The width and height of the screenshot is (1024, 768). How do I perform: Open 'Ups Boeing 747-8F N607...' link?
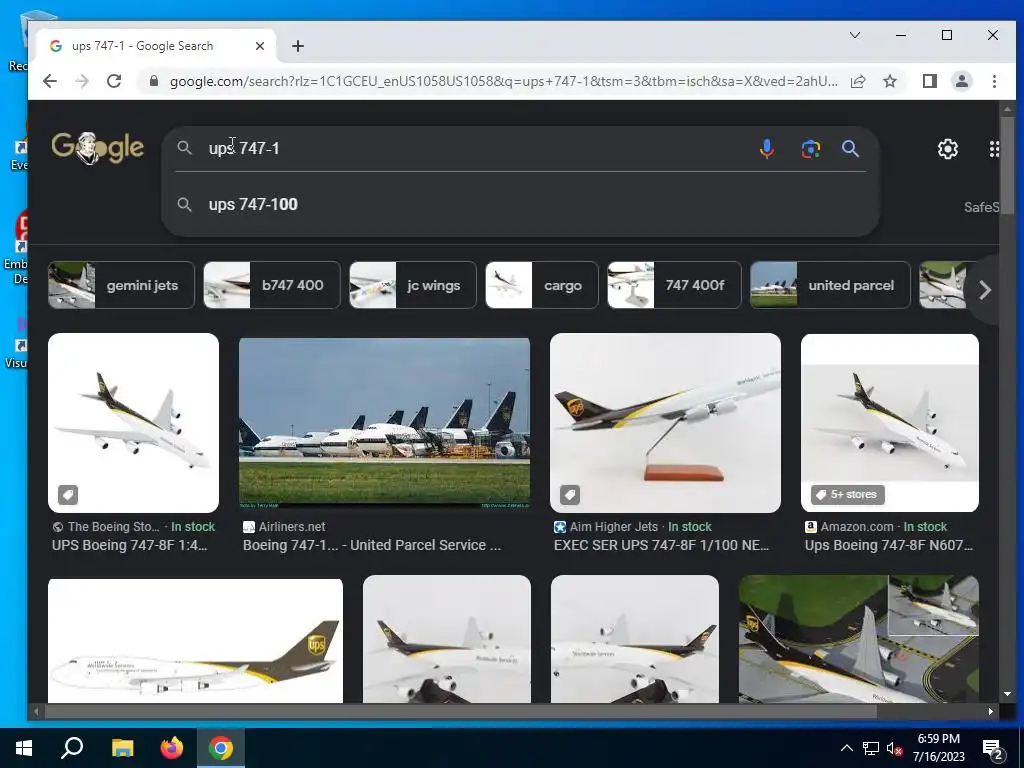pyautogui.click(x=888, y=545)
